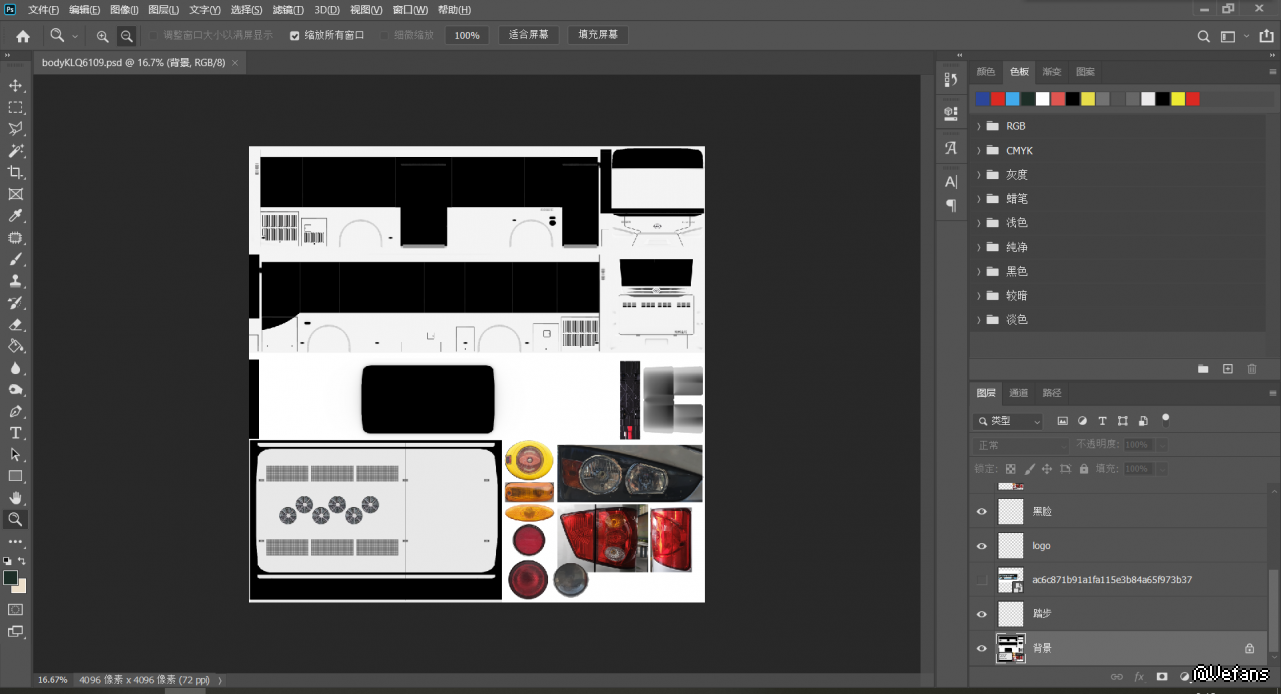Uncheck the 缩放所有窗口 checkbox
The height and width of the screenshot is (694, 1281).
[x=295, y=35]
